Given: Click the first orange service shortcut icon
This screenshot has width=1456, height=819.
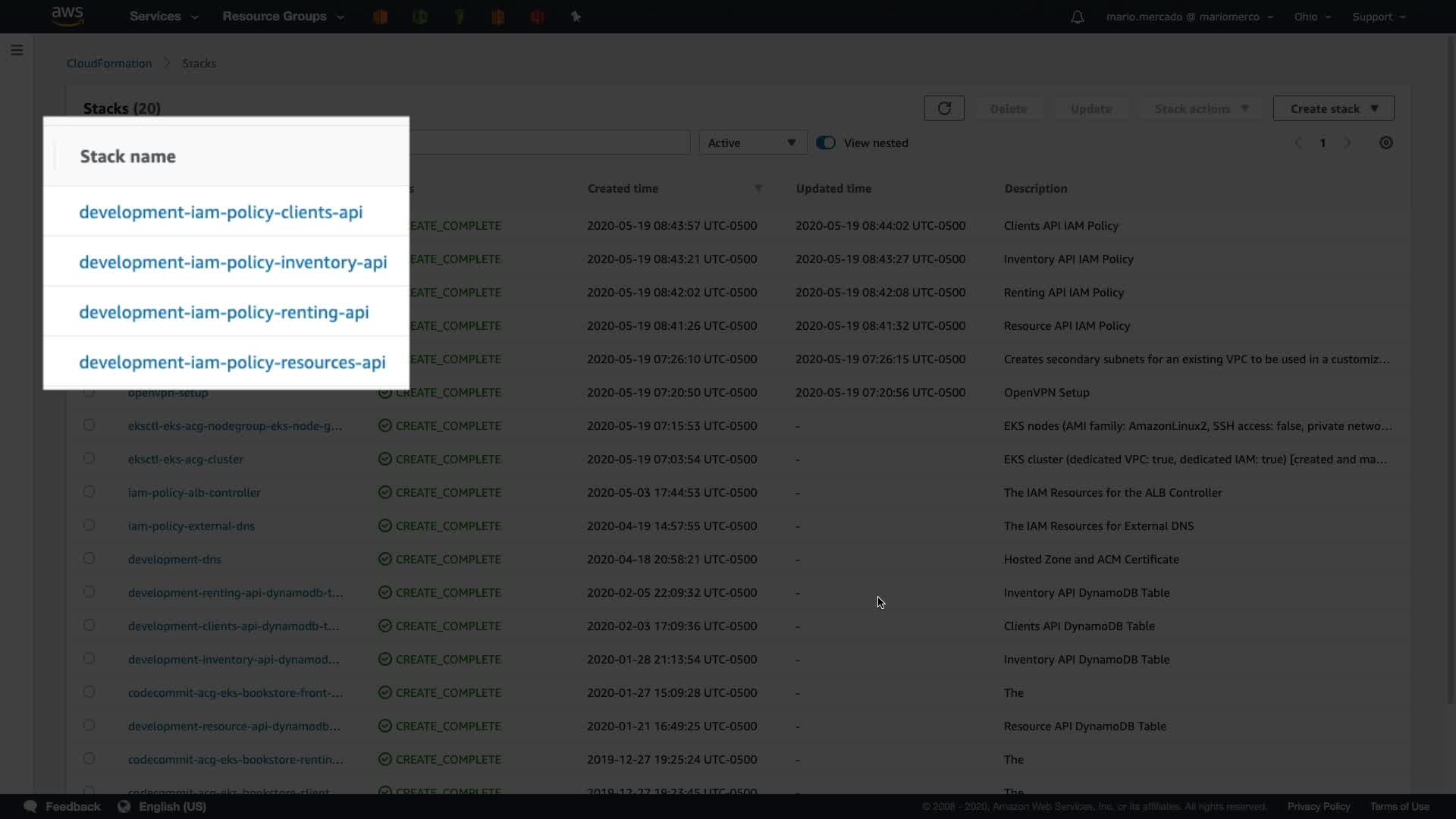Looking at the screenshot, I should click(x=381, y=17).
